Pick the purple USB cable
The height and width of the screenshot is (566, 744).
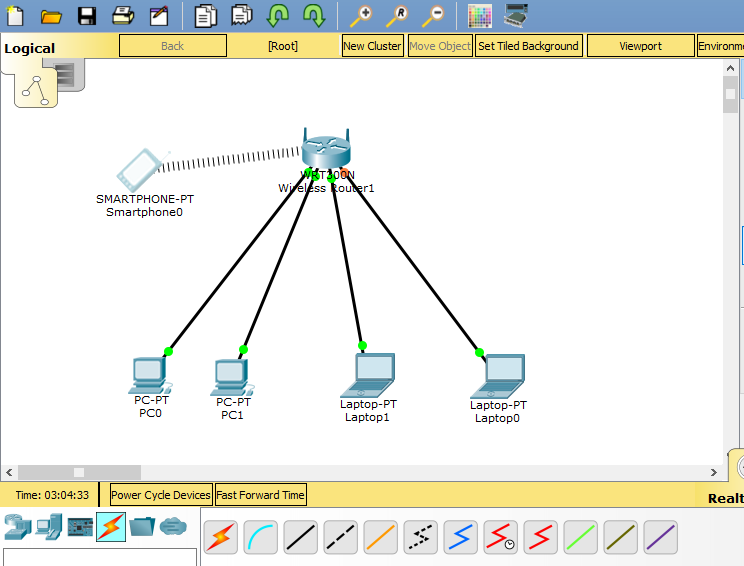660,537
